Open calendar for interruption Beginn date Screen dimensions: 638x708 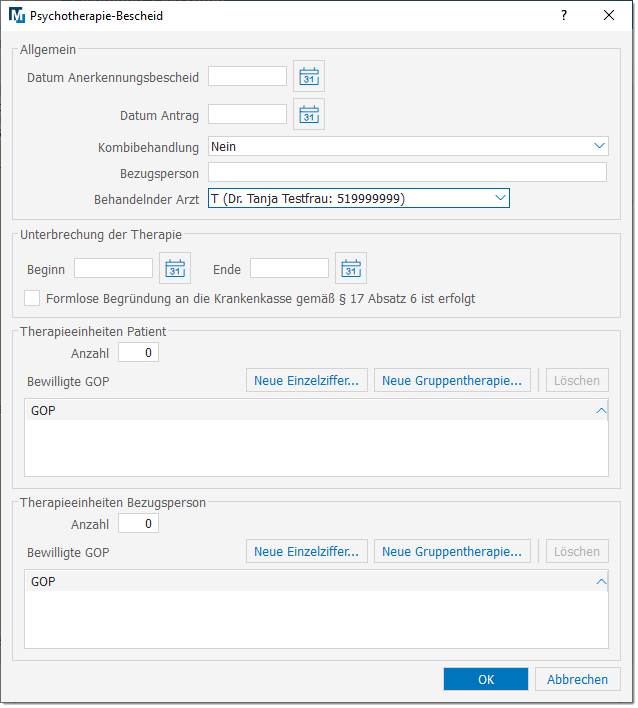(175, 268)
